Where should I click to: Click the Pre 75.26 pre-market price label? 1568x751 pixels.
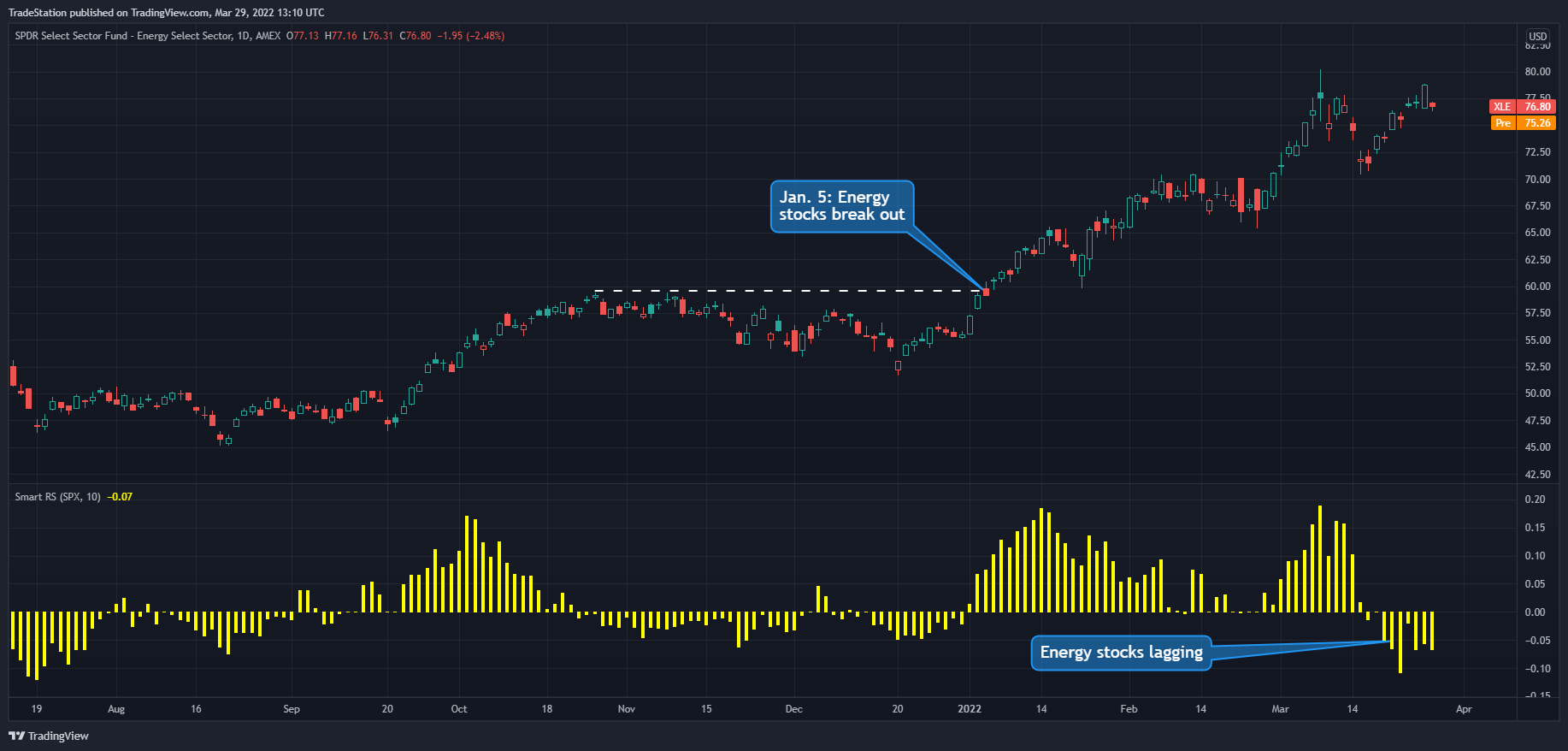point(1523,123)
